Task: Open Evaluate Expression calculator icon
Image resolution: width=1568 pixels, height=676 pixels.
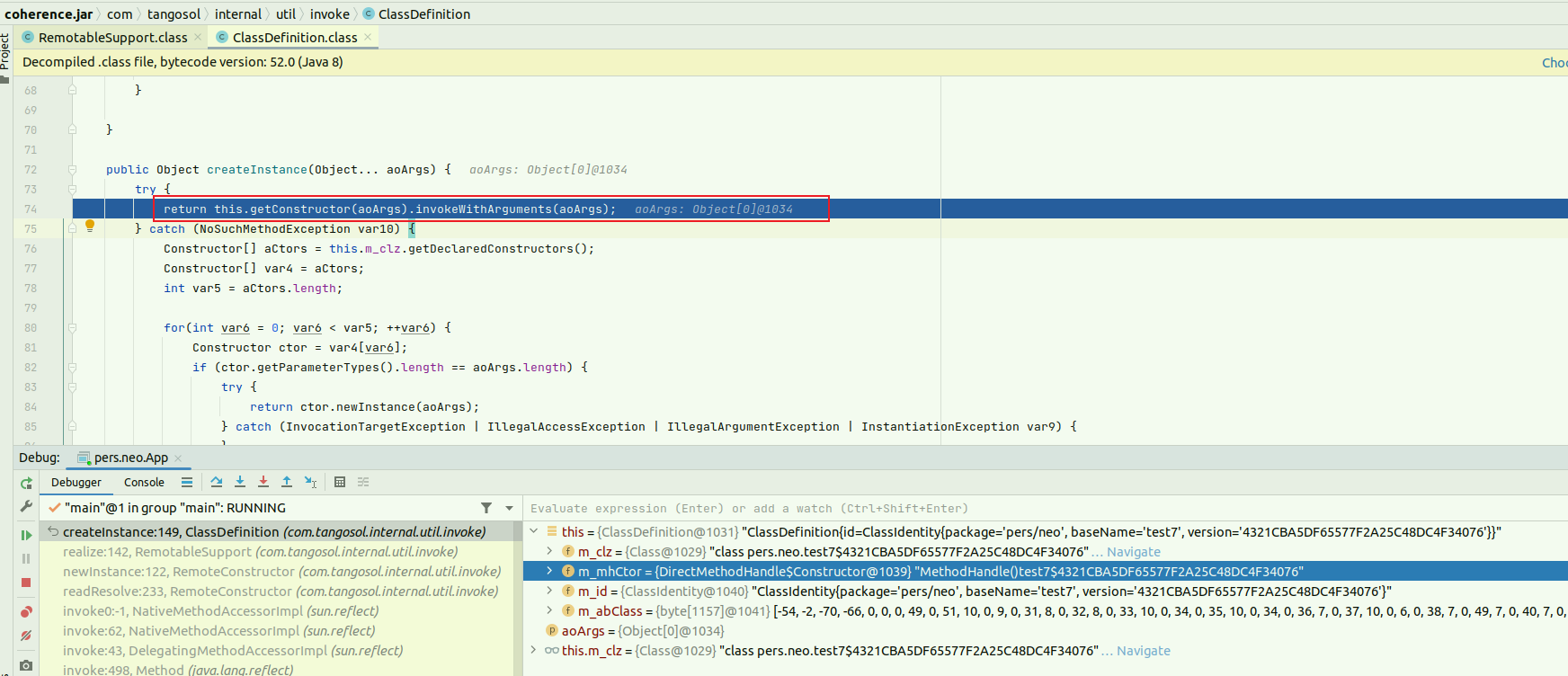Action: click(340, 482)
